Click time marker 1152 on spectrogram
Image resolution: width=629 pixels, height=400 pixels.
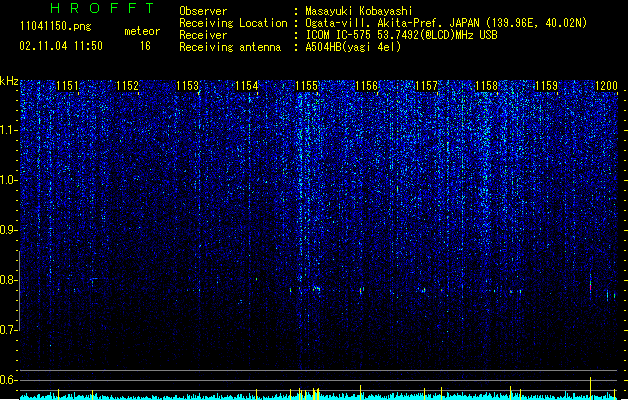[x=127, y=86]
